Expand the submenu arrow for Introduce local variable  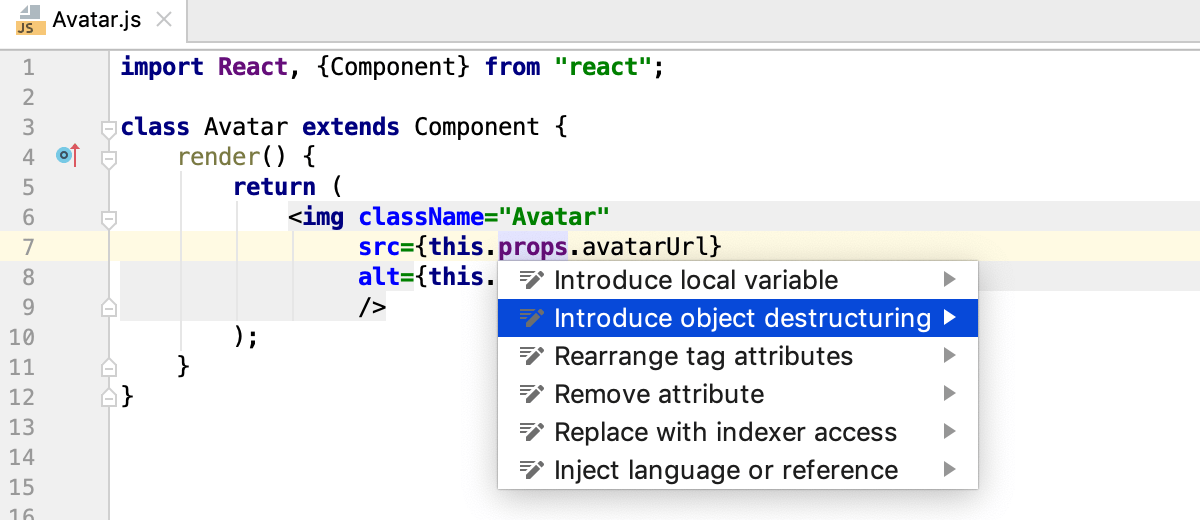coord(950,281)
